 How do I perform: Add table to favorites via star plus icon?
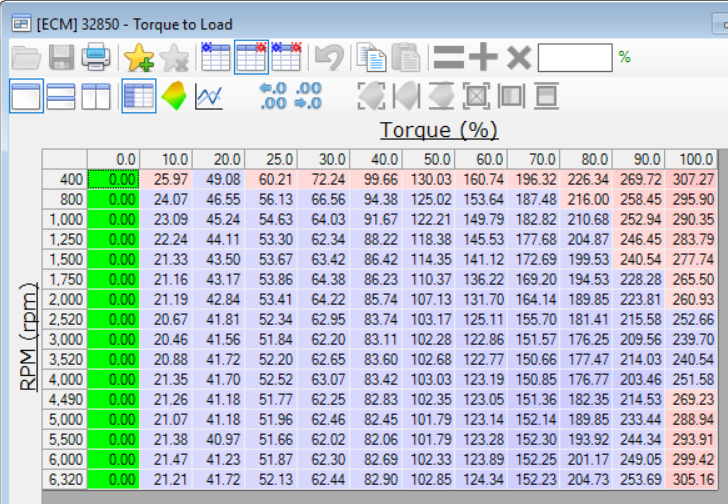pos(139,58)
